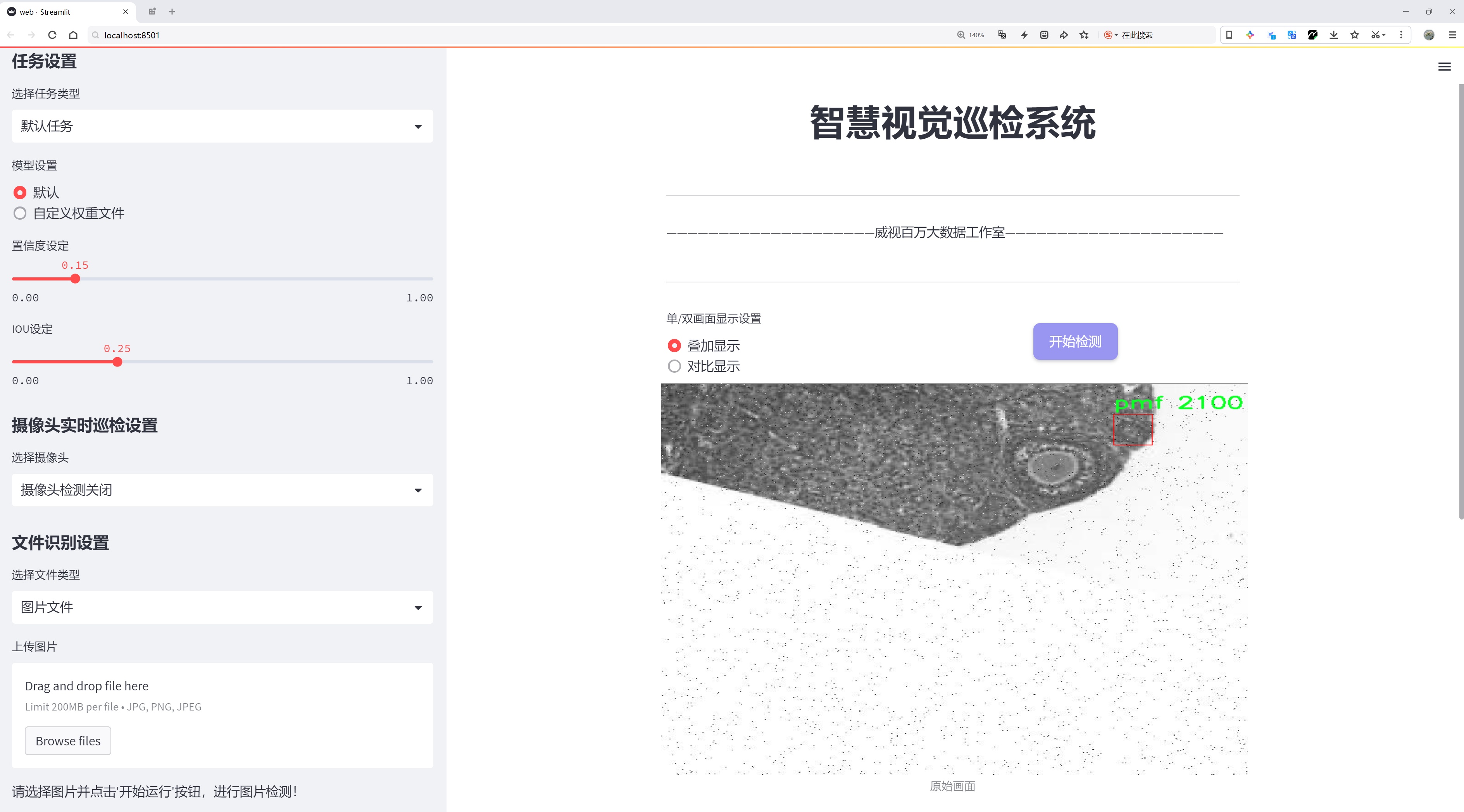The image size is (1464, 812).
Task: Add page to favorites with star-plus icon
Action: pyautogui.click(x=1085, y=35)
